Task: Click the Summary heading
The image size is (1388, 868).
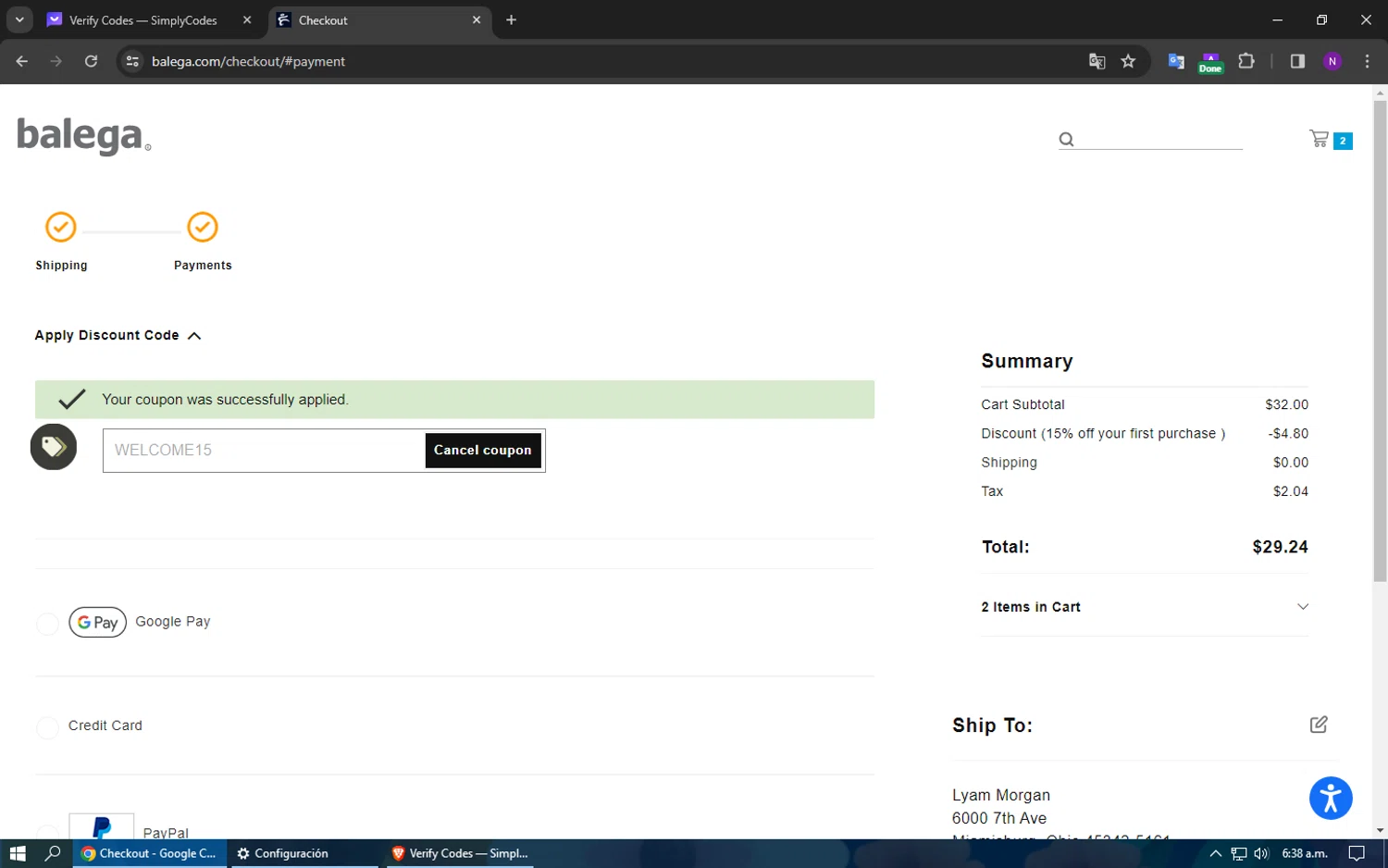Action: tap(1027, 361)
